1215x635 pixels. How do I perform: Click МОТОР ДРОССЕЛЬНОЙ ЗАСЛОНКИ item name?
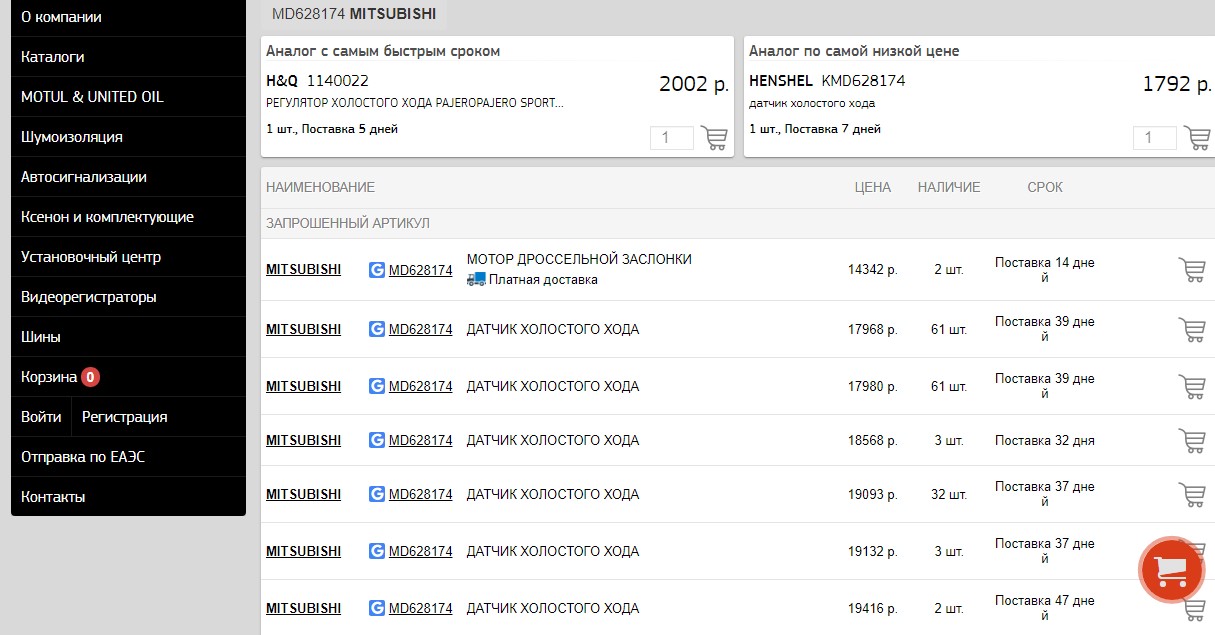click(x=579, y=259)
